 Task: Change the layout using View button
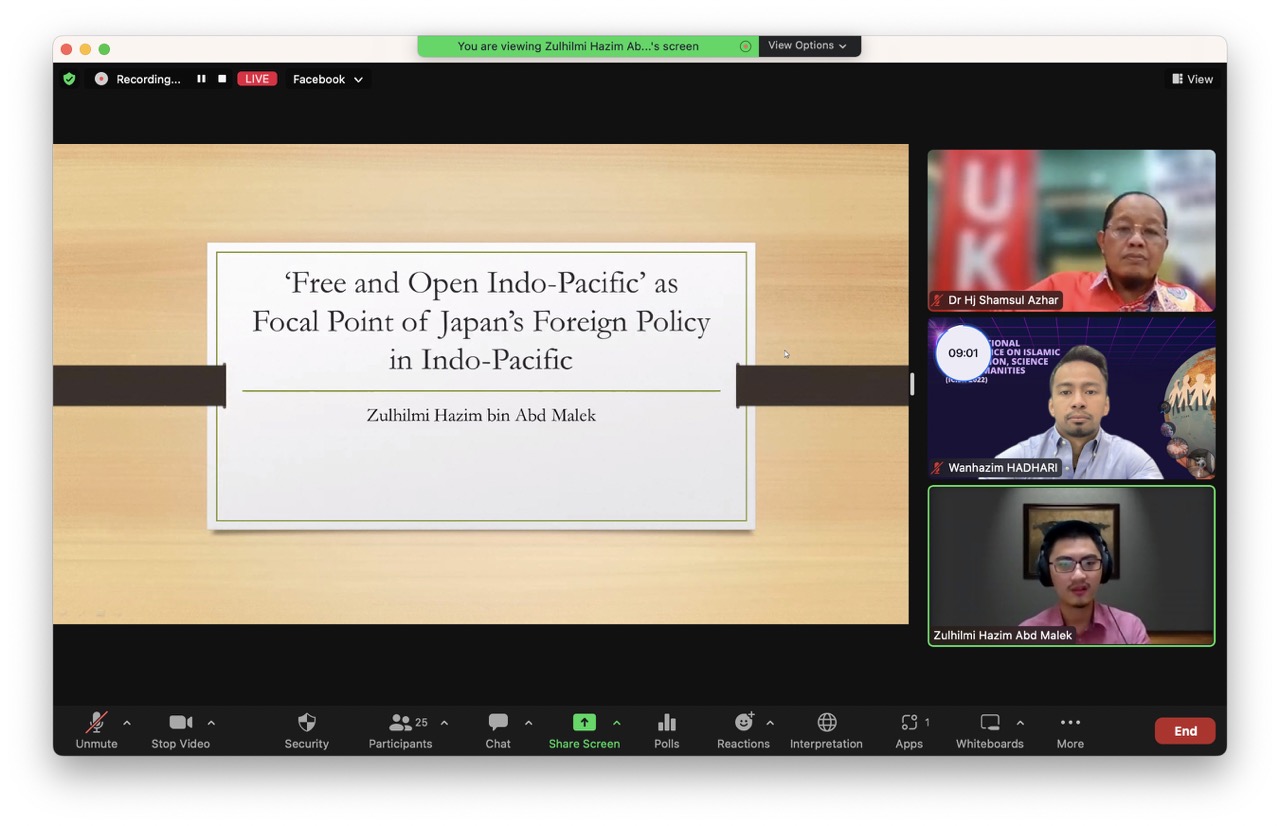(1193, 79)
